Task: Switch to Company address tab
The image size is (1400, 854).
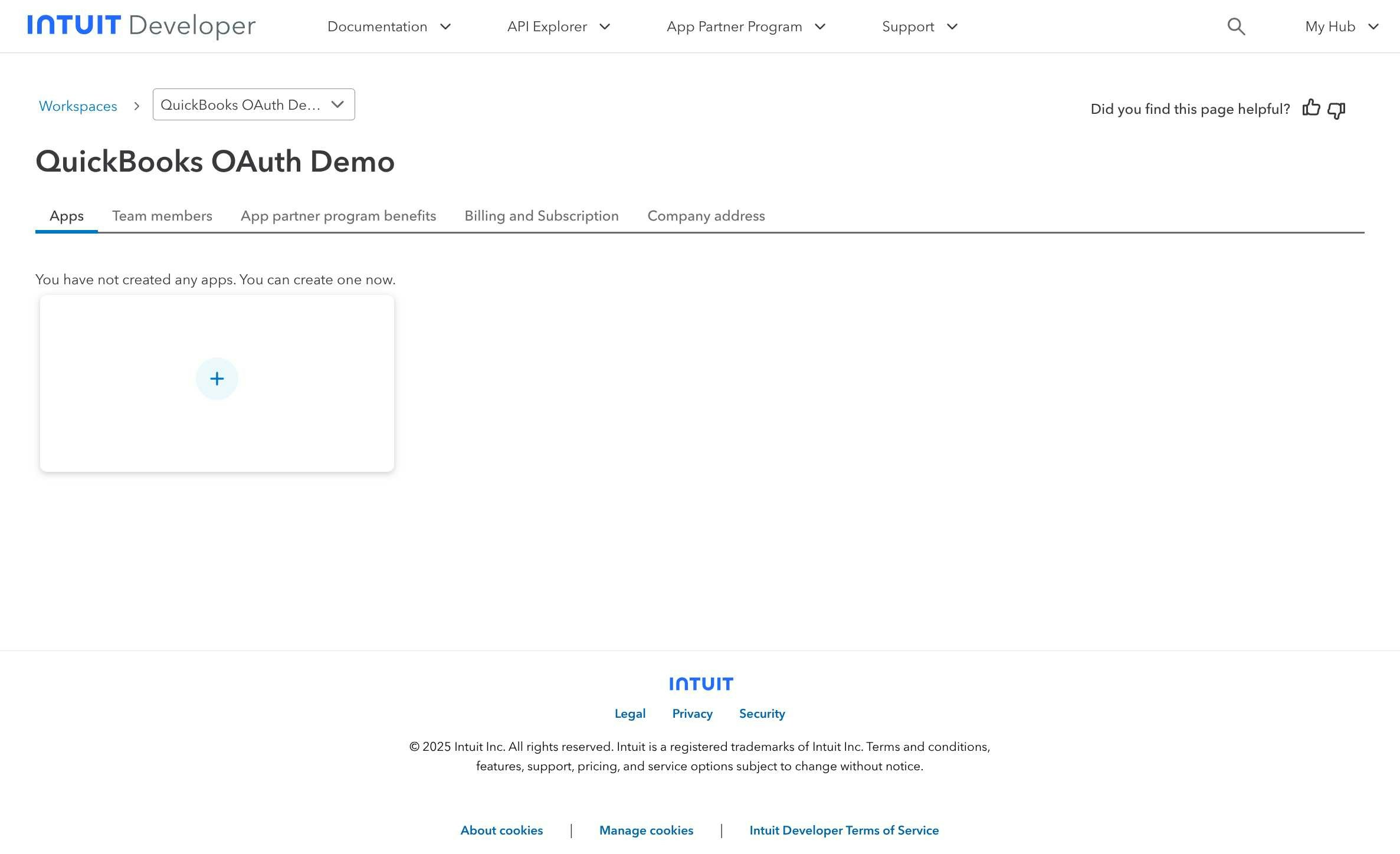Action: 706,216
